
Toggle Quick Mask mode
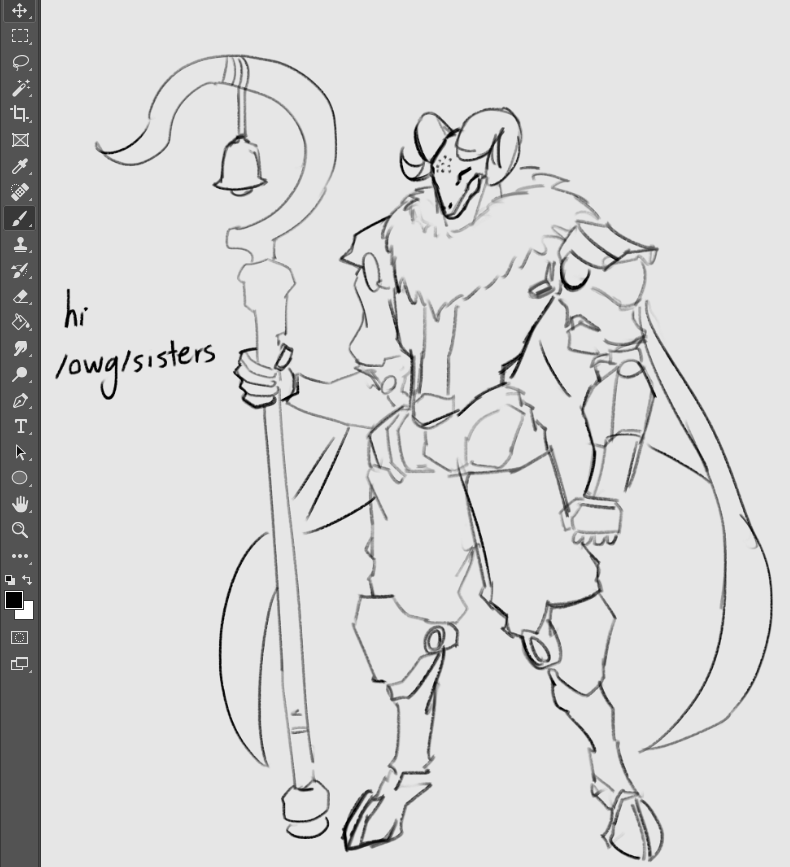pos(19,638)
